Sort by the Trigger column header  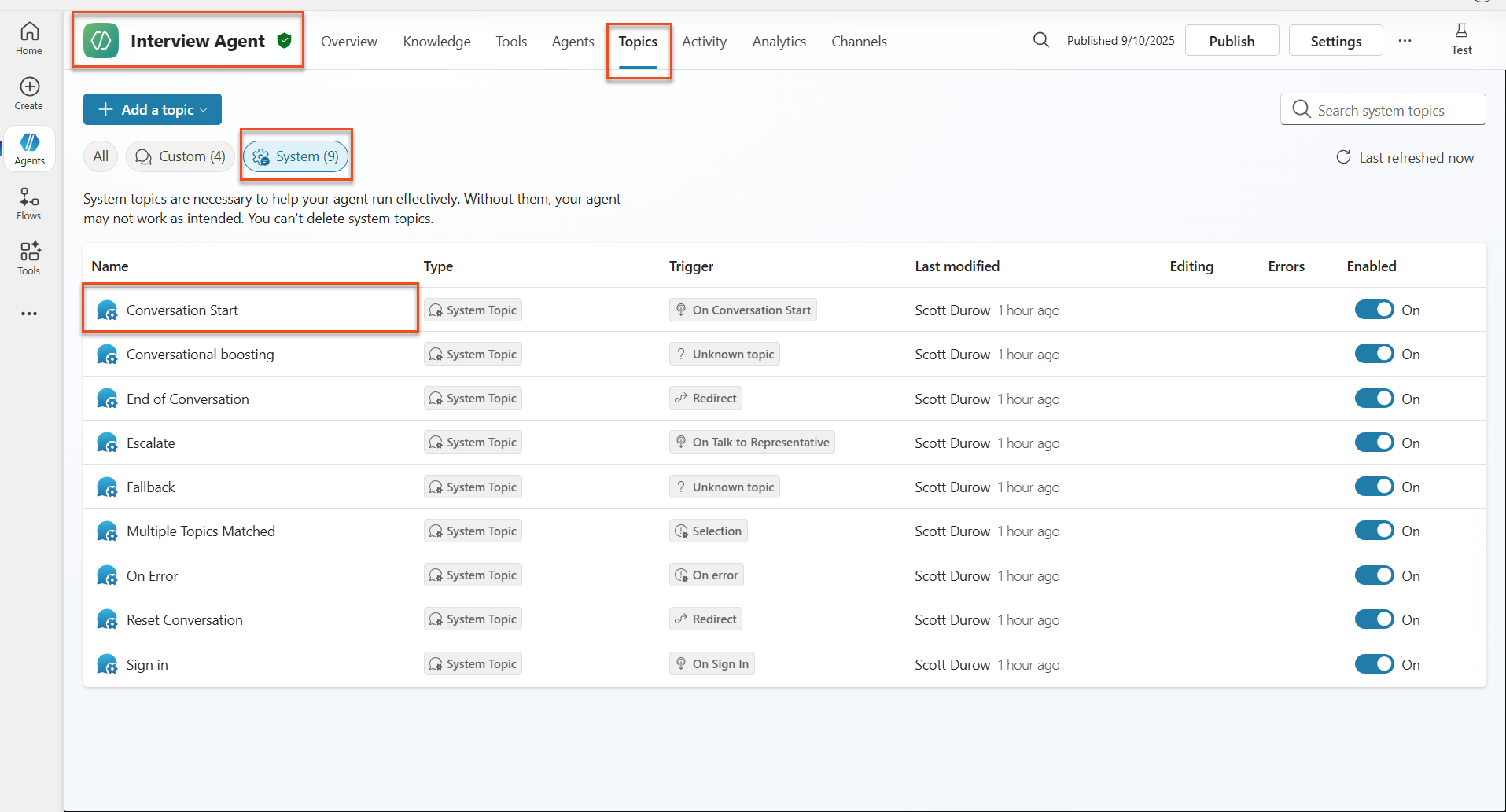[691, 266]
